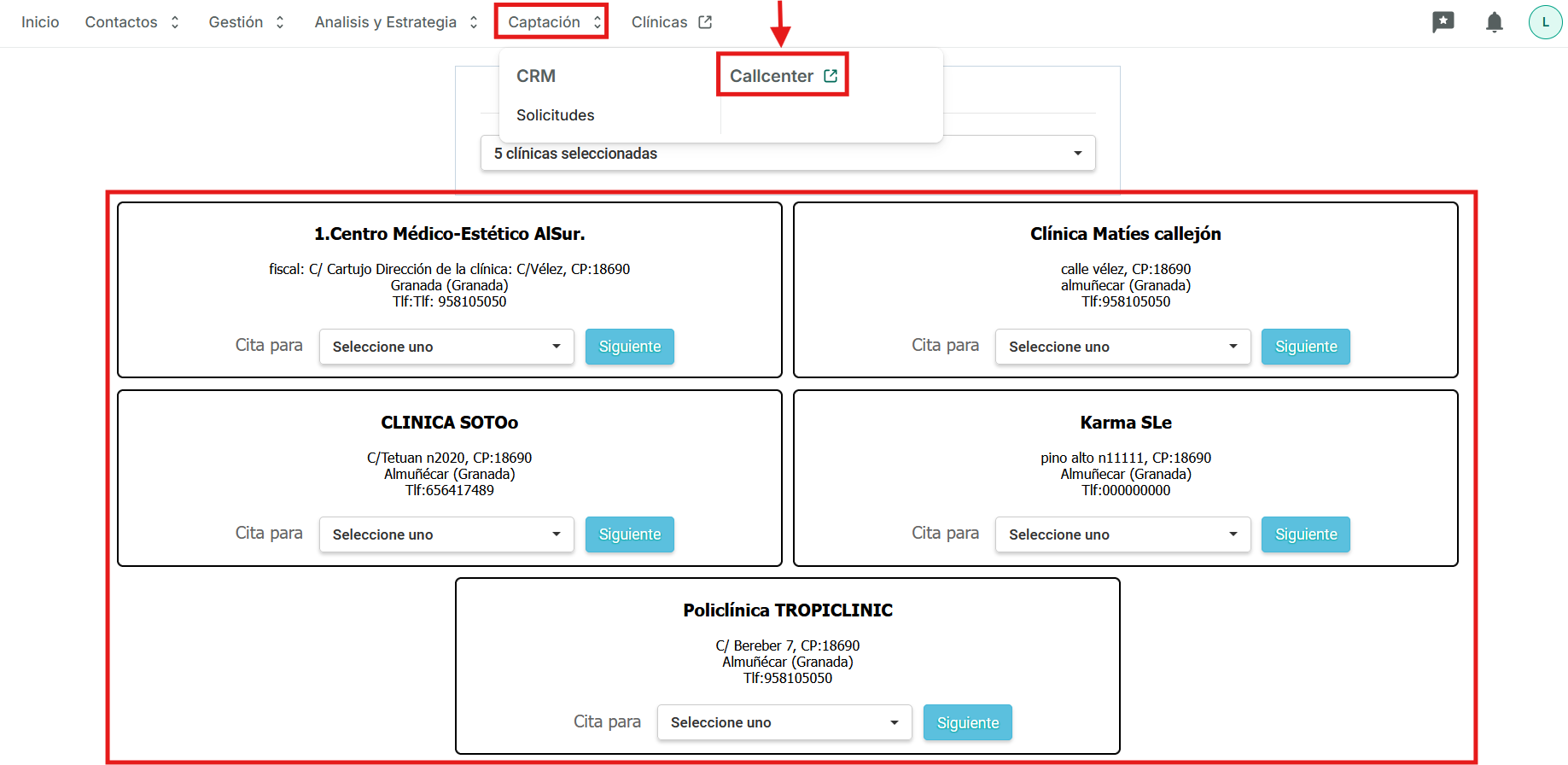Open Cita para dropdown for Clínica Matíes callejón

click(x=1122, y=347)
